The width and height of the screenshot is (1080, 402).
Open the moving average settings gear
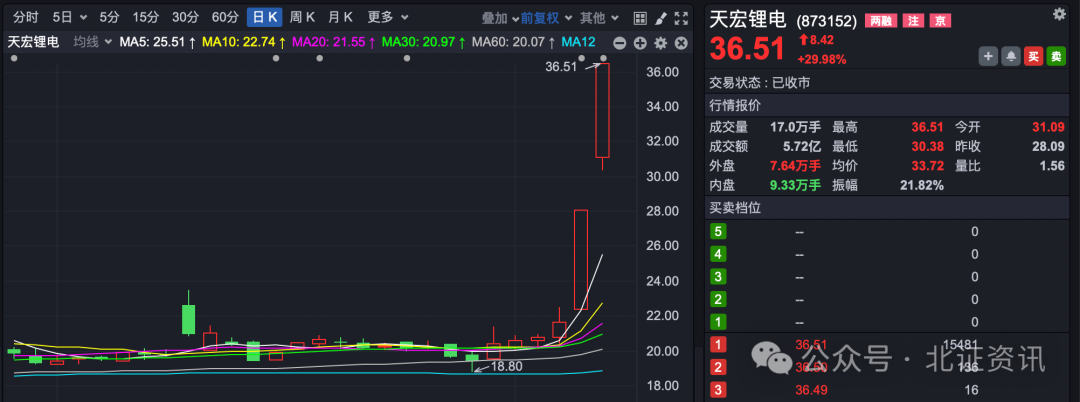(x=661, y=43)
